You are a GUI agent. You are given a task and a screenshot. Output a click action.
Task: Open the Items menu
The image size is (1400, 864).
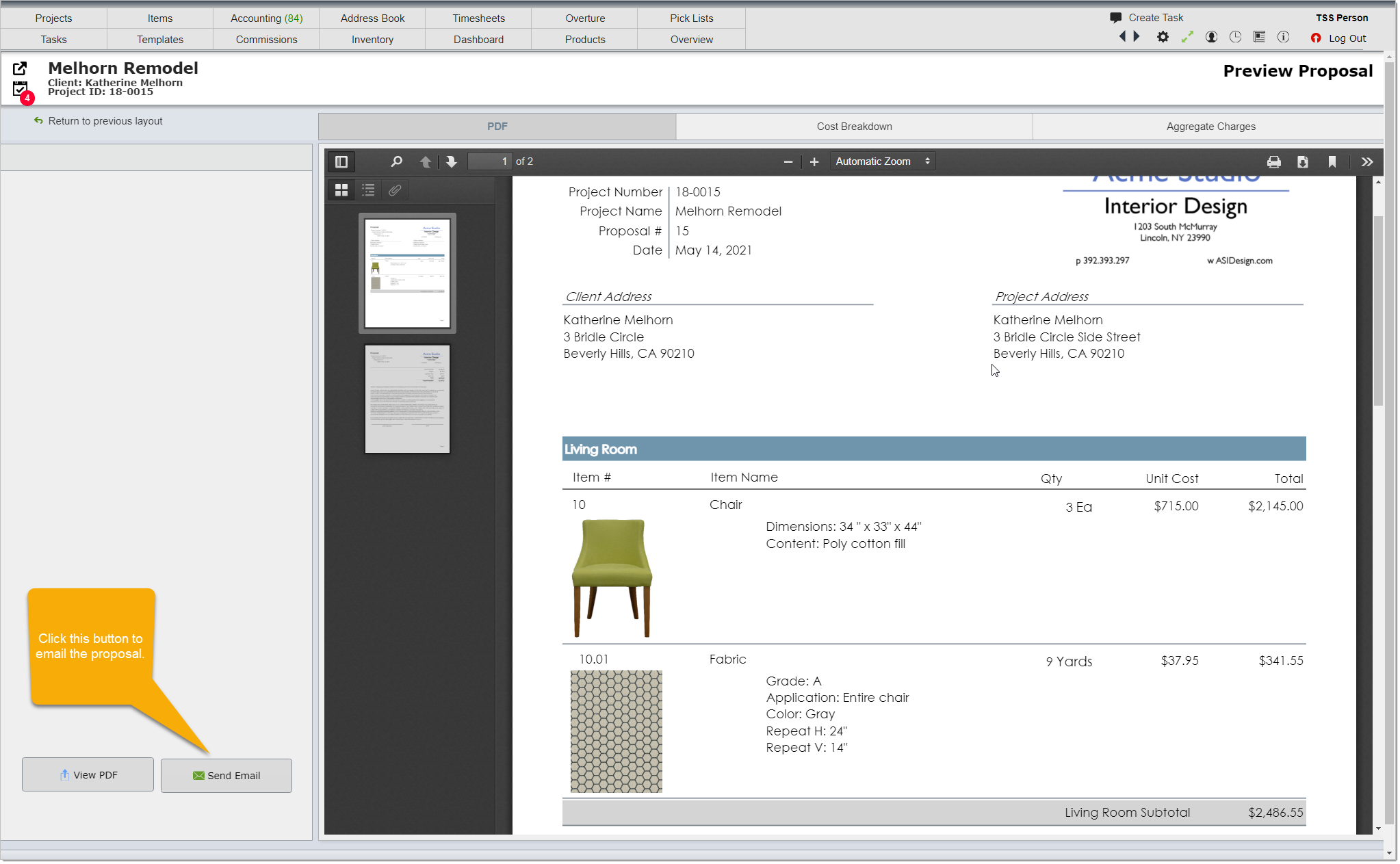pyautogui.click(x=160, y=18)
